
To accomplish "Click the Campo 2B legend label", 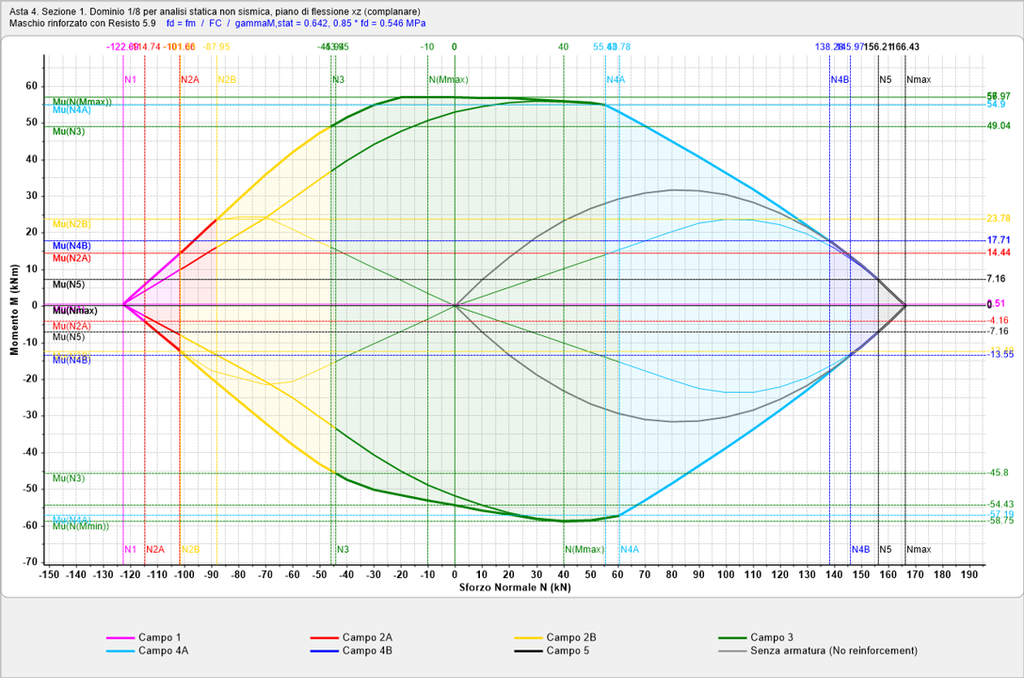I will click(x=571, y=638).
